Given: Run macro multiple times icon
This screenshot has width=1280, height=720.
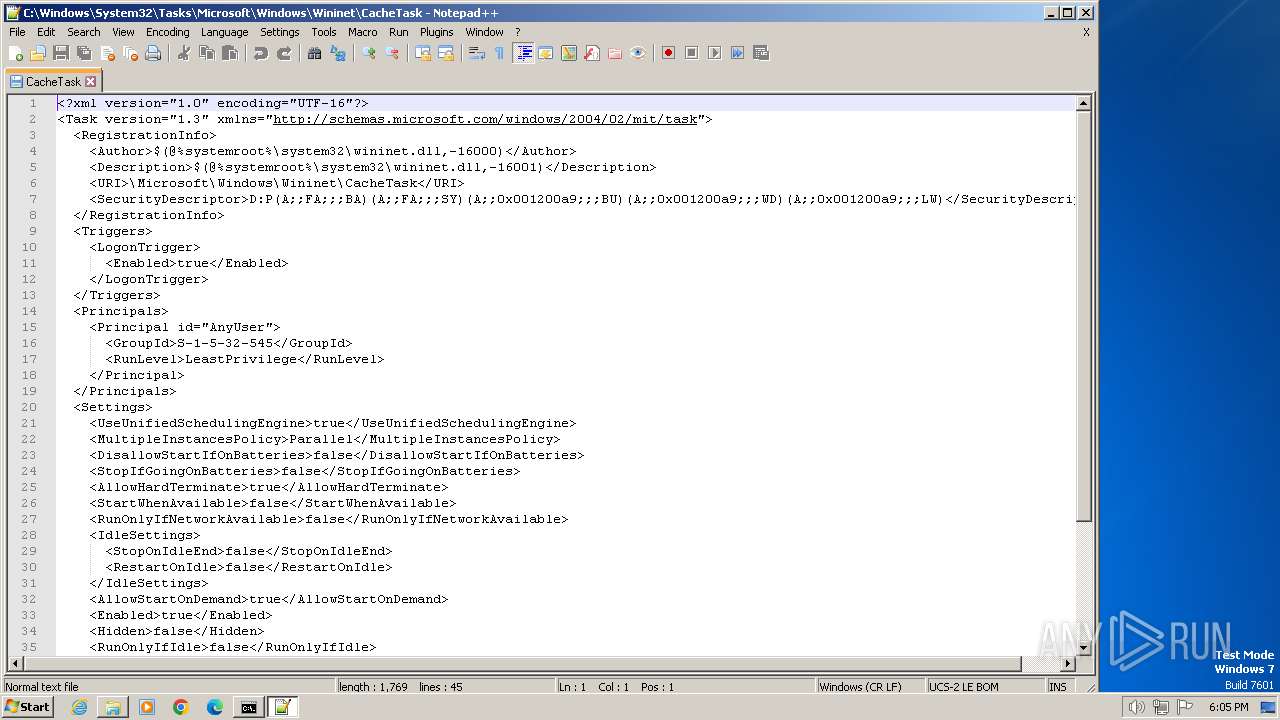Looking at the screenshot, I should [x=737, y=53].
